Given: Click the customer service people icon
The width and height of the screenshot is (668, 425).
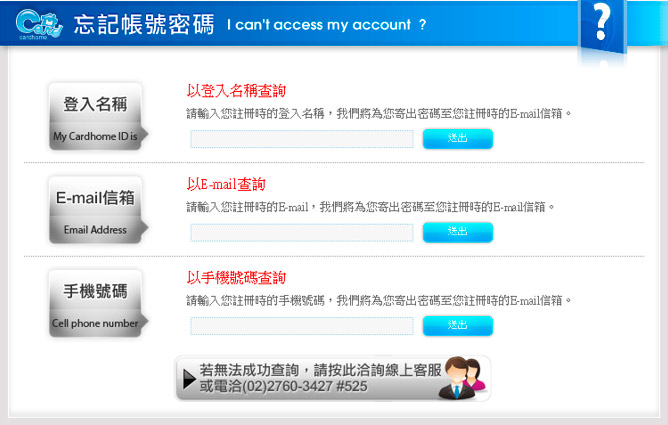Looking at the screenshot, I should (464, 378).
